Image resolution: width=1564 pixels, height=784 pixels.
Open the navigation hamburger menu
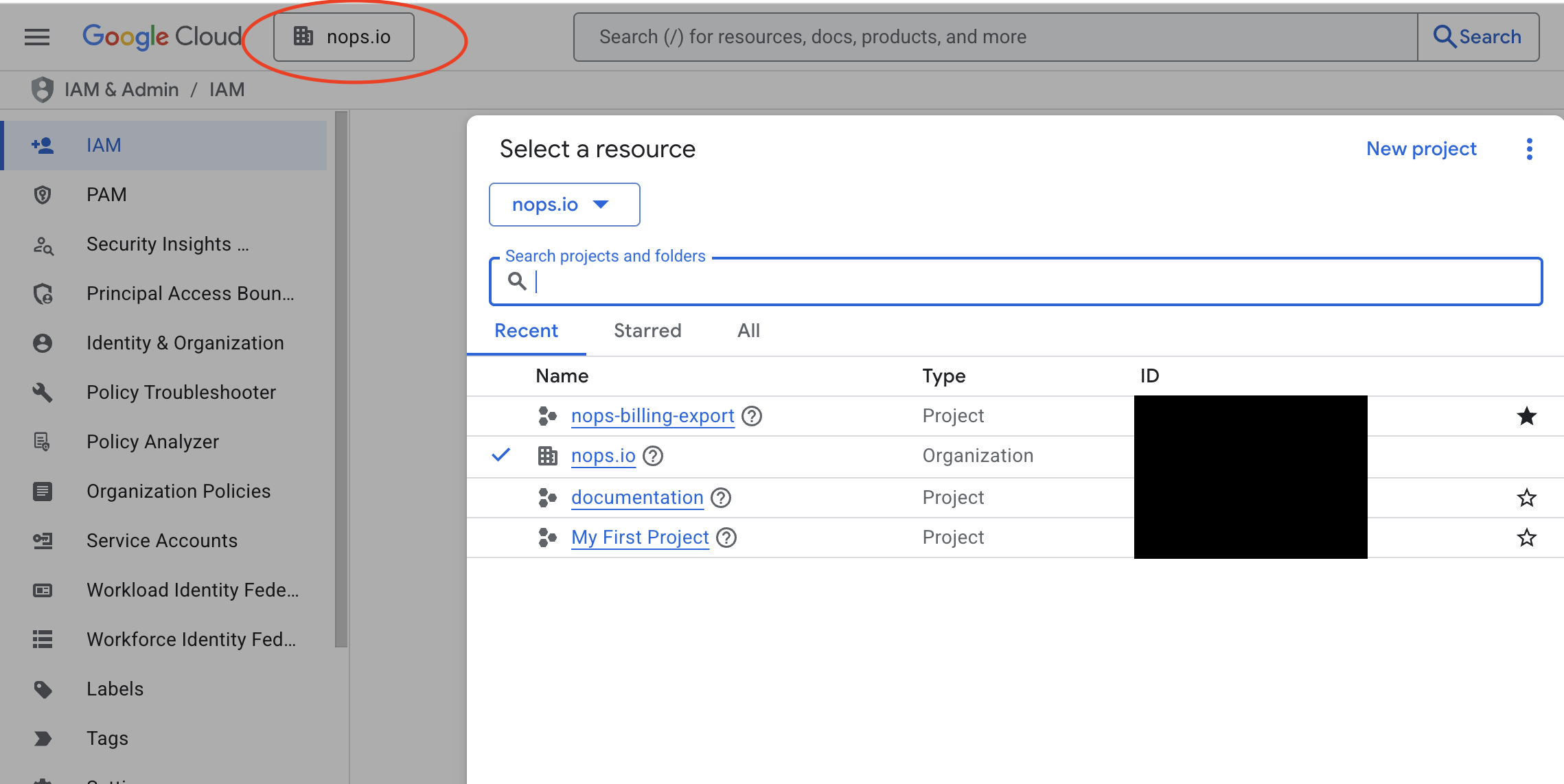pos(36,36)
